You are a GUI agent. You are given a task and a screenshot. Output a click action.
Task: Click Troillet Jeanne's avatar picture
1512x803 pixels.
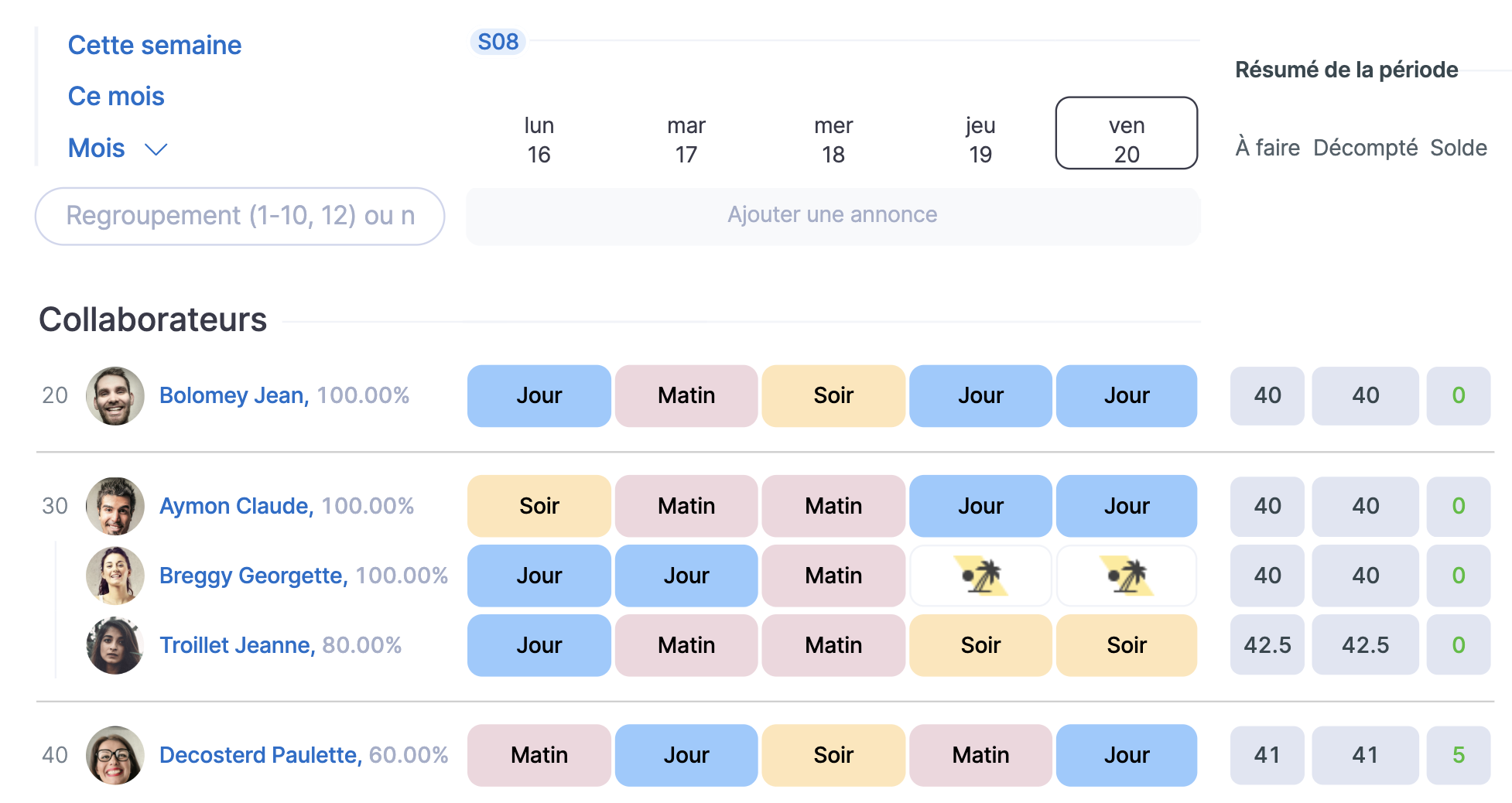[x=115, y=645]
